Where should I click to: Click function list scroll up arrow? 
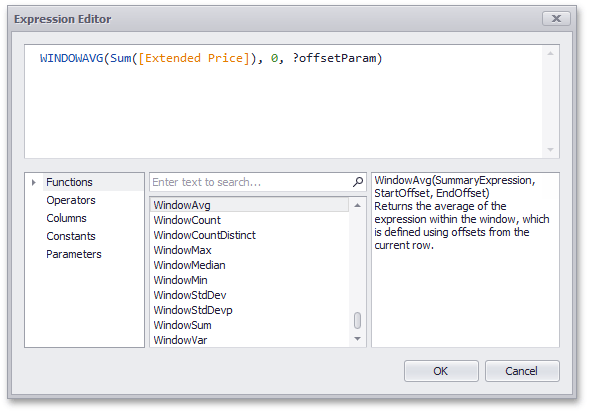click(x=357, y=205)
